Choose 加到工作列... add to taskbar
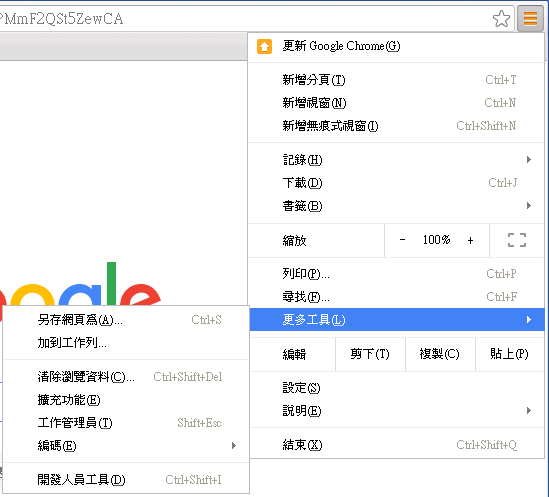Image resolution: width=549 pixels, height=497 pixels. coord(126,343)
